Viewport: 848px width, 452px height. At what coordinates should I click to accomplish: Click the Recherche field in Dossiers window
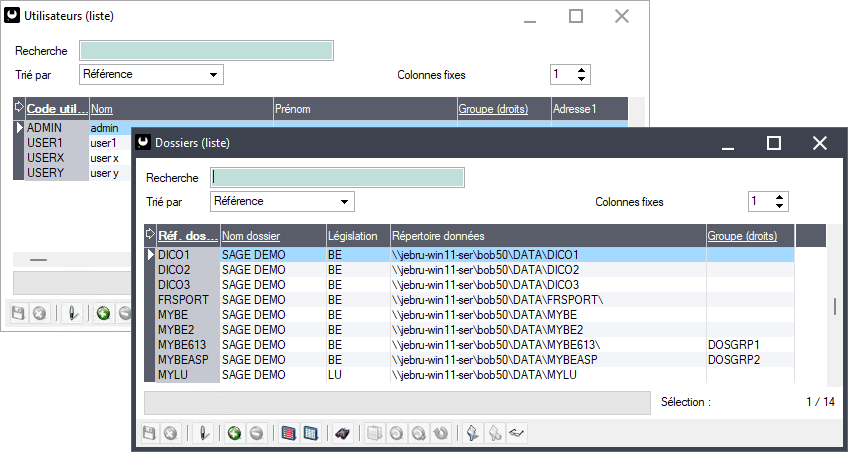coord(337,178)
